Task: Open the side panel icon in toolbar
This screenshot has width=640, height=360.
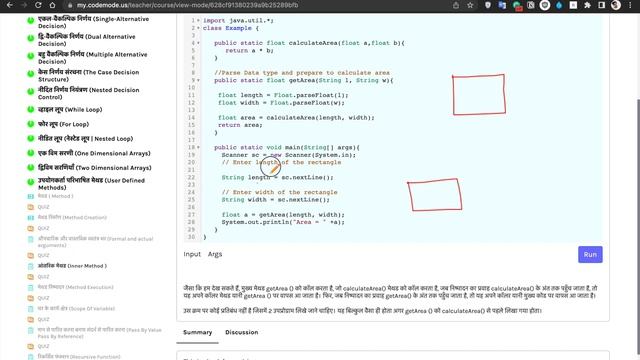Action: pos(601,5)
